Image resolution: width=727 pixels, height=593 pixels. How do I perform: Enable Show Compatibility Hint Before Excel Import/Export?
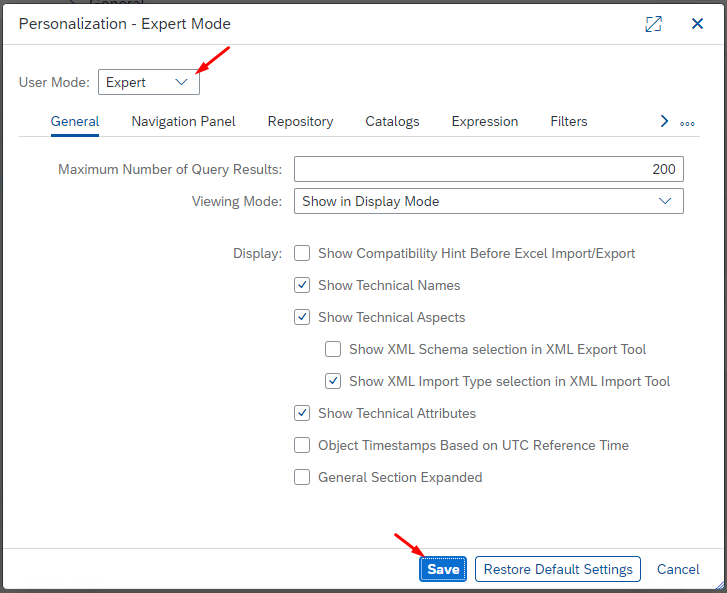coord(302,253)
